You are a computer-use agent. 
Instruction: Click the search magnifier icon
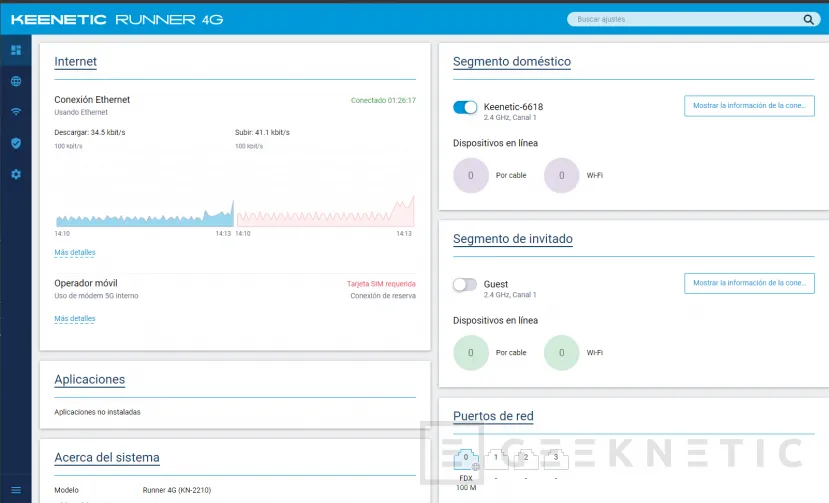point(808,19)
